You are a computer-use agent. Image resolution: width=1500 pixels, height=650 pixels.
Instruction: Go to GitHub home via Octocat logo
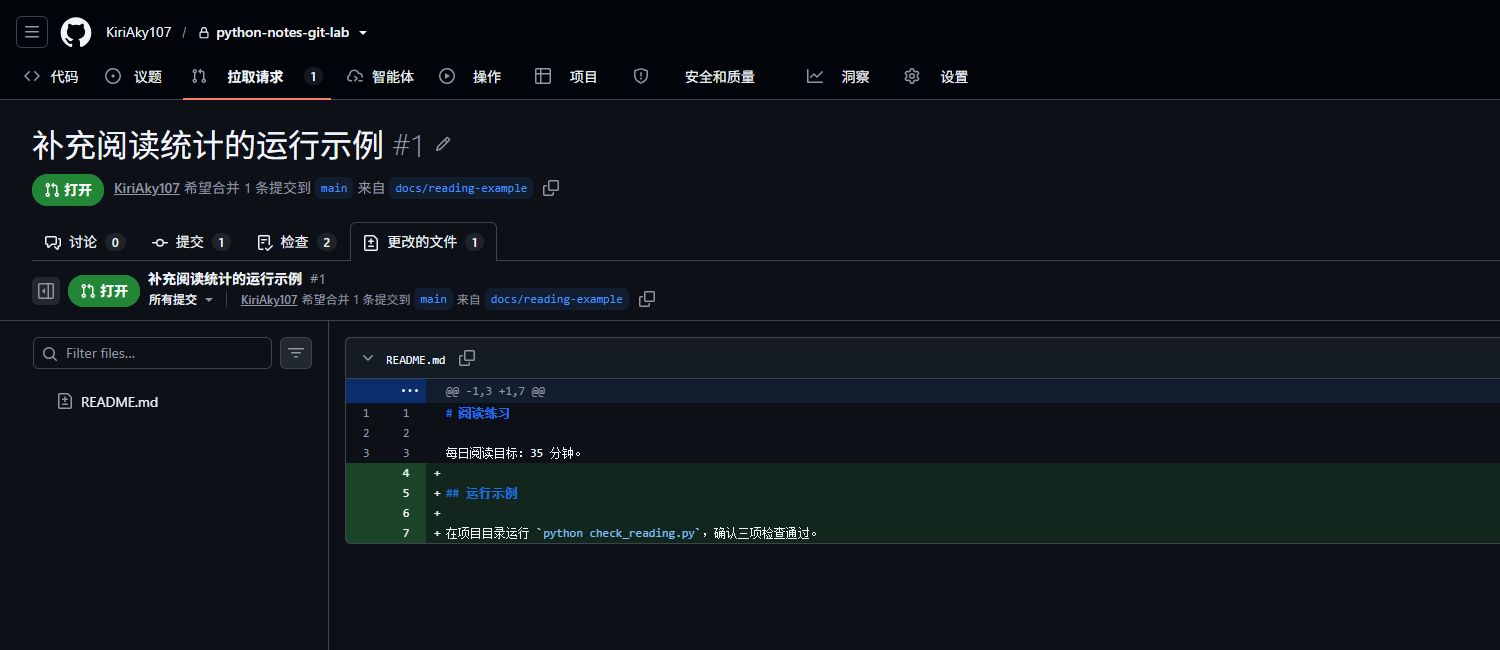[76, 32]
